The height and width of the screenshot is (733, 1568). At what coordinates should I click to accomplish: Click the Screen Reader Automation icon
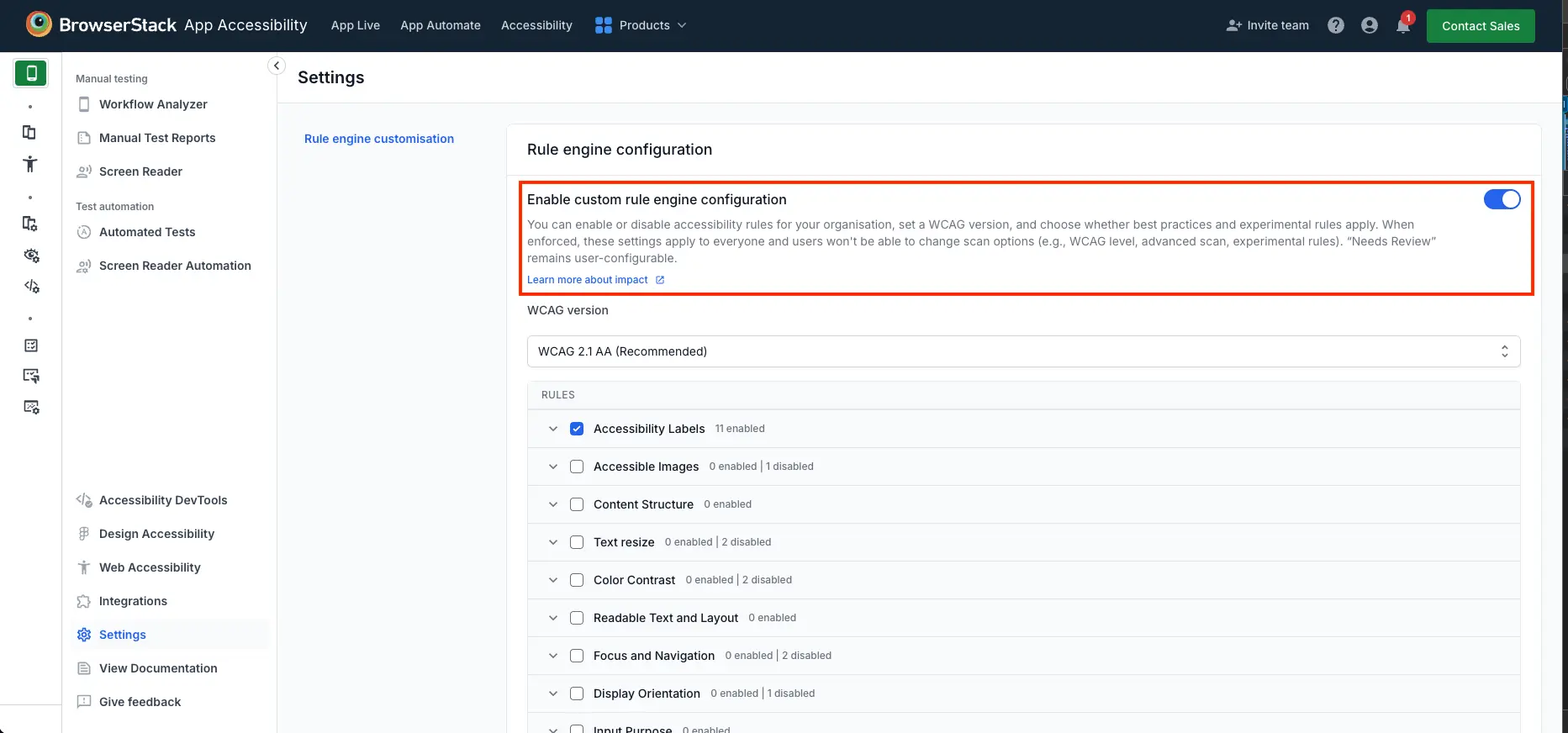click(x=84, y=266)
